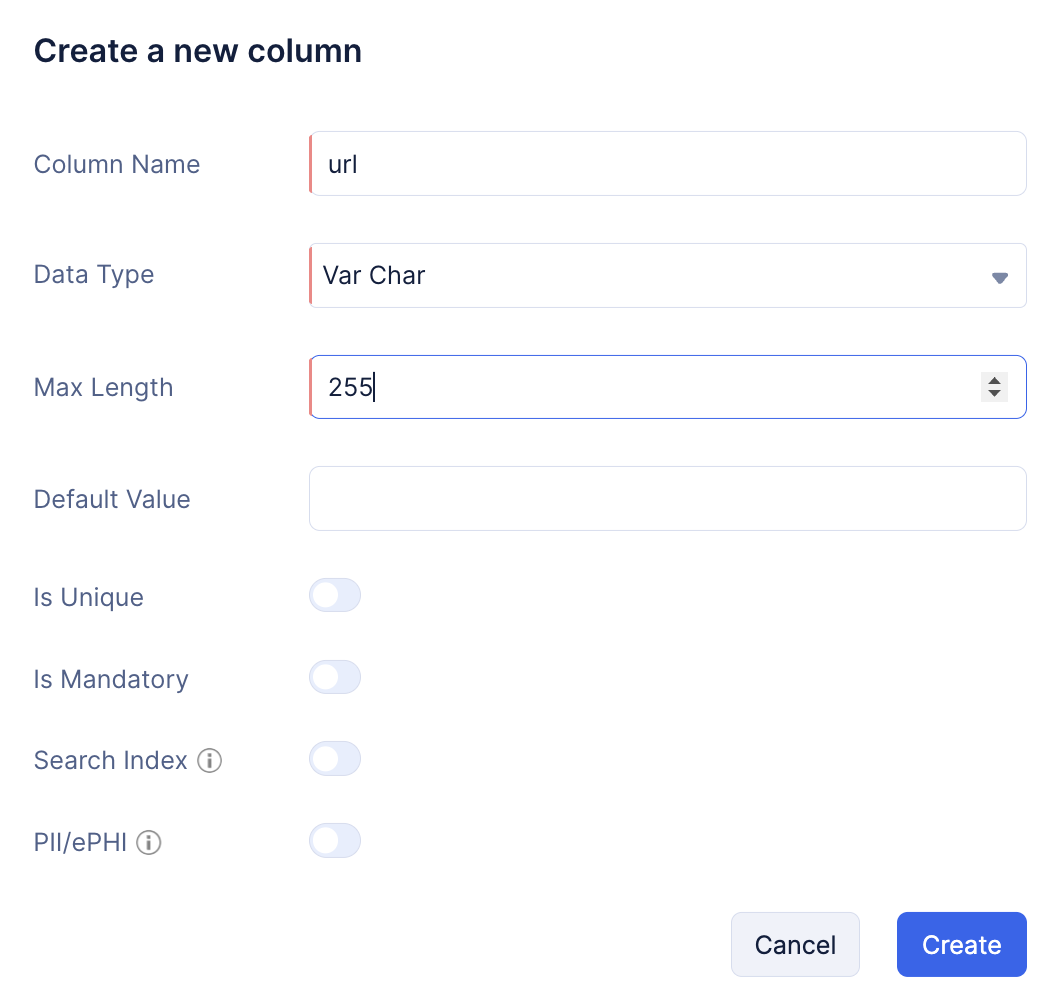This screenshot has width=1058, height=1004.
Task: Click the Default Value label
Action: 112,499
